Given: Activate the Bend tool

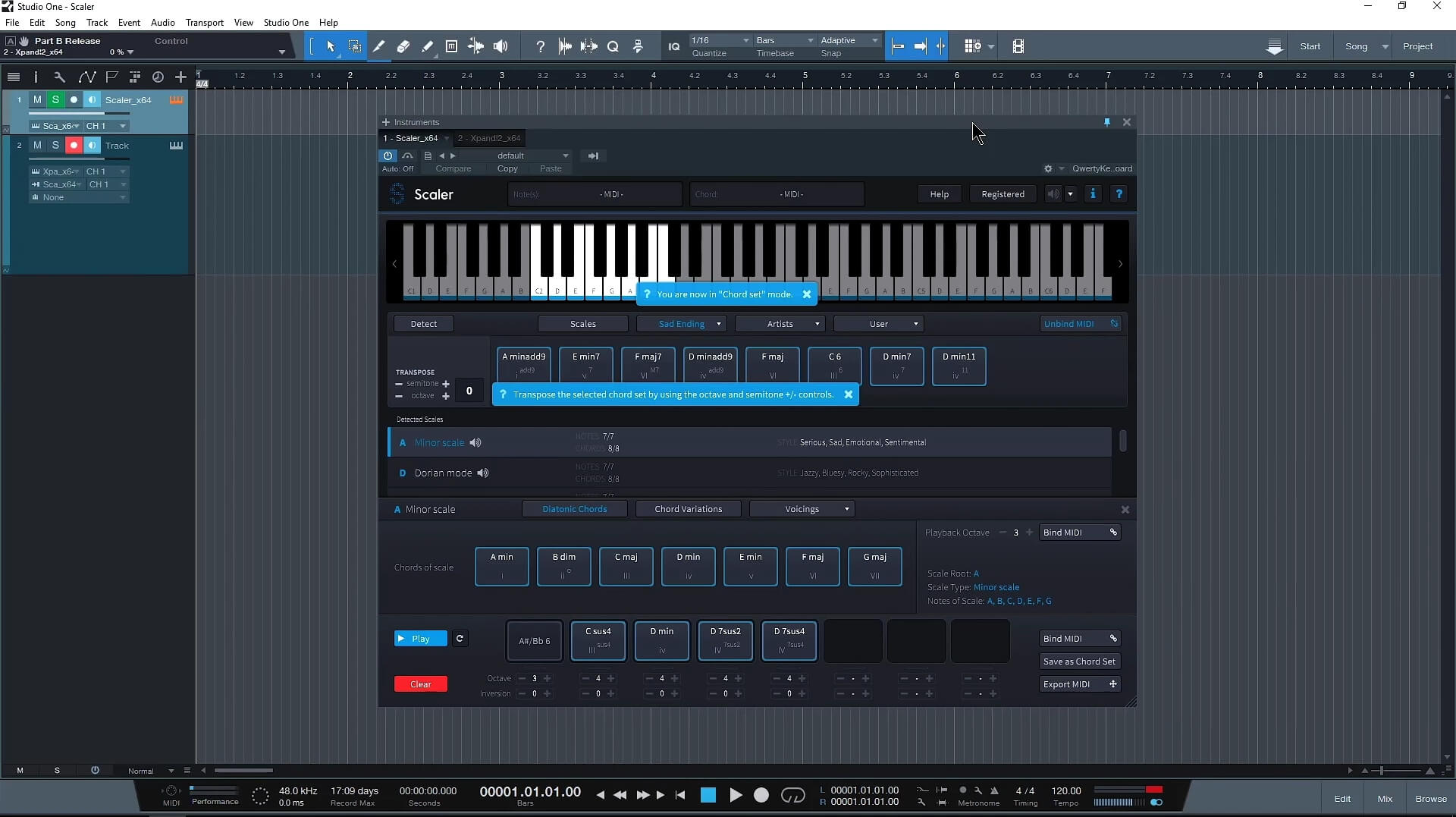Looking at the screenshot, I should [x=475, y=46].
